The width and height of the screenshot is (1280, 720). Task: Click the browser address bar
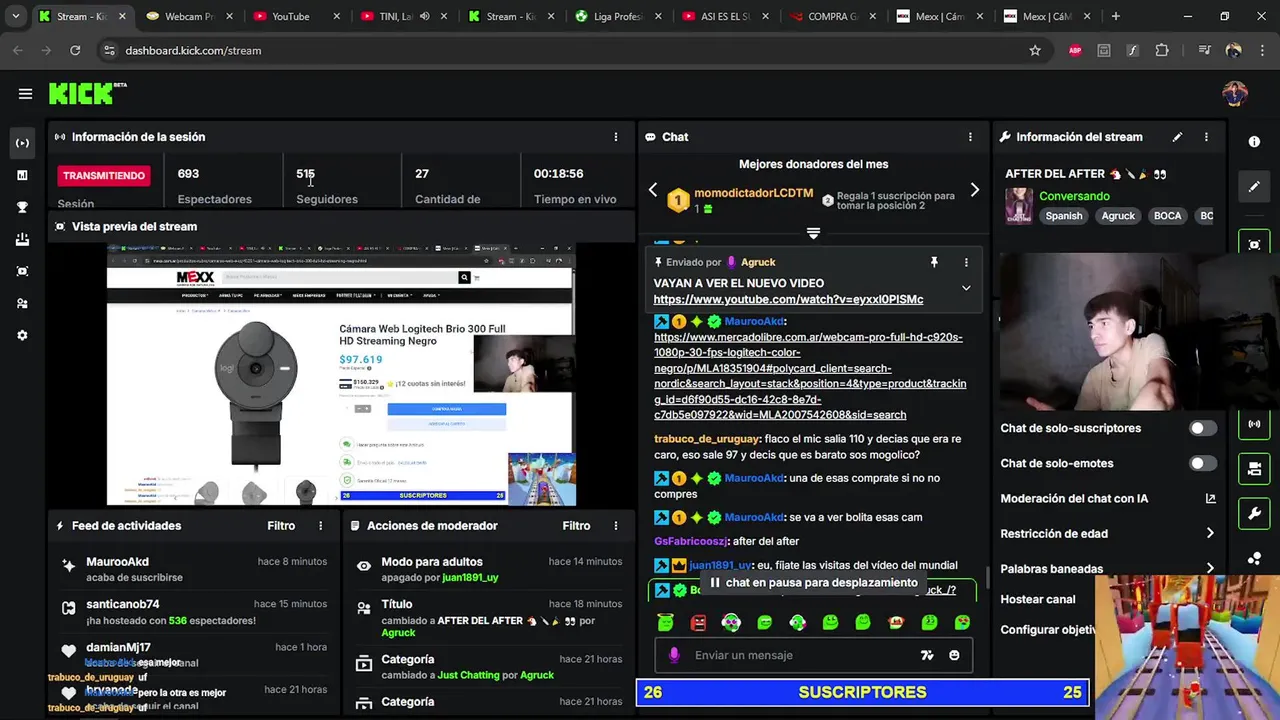(x=560, y=50)
